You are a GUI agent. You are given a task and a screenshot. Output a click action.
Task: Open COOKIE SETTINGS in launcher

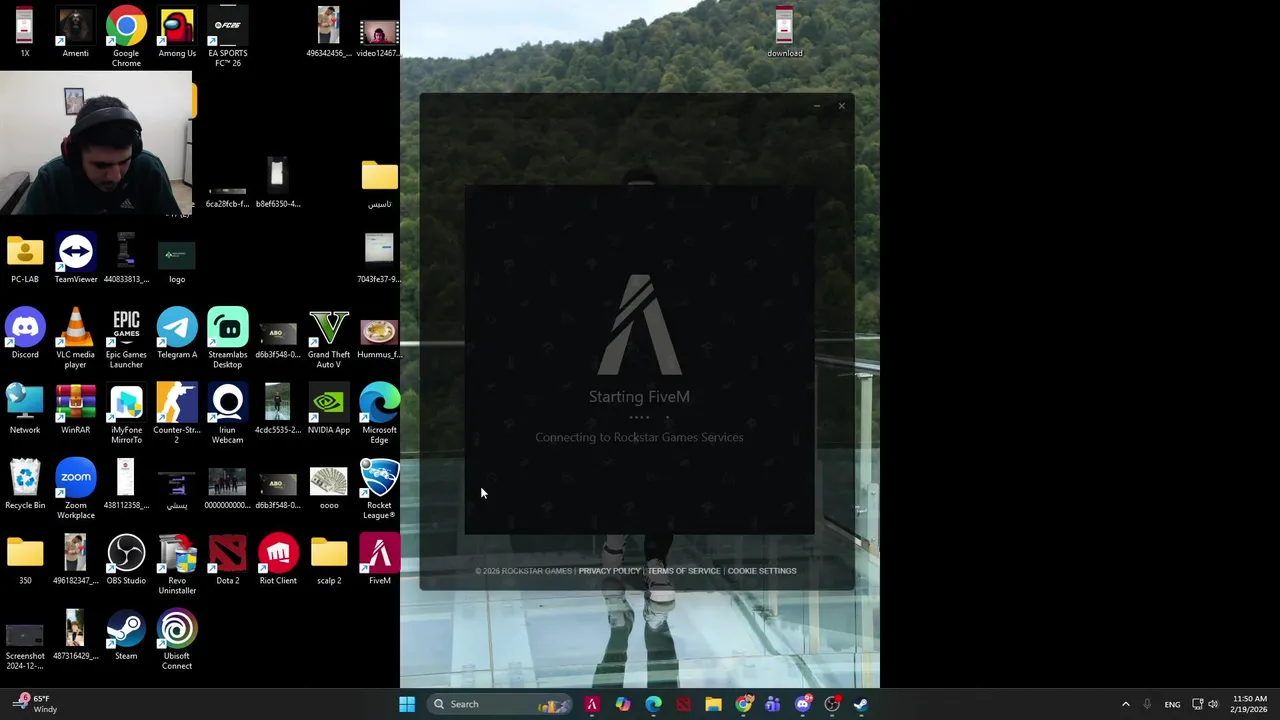tap(762, 571)
